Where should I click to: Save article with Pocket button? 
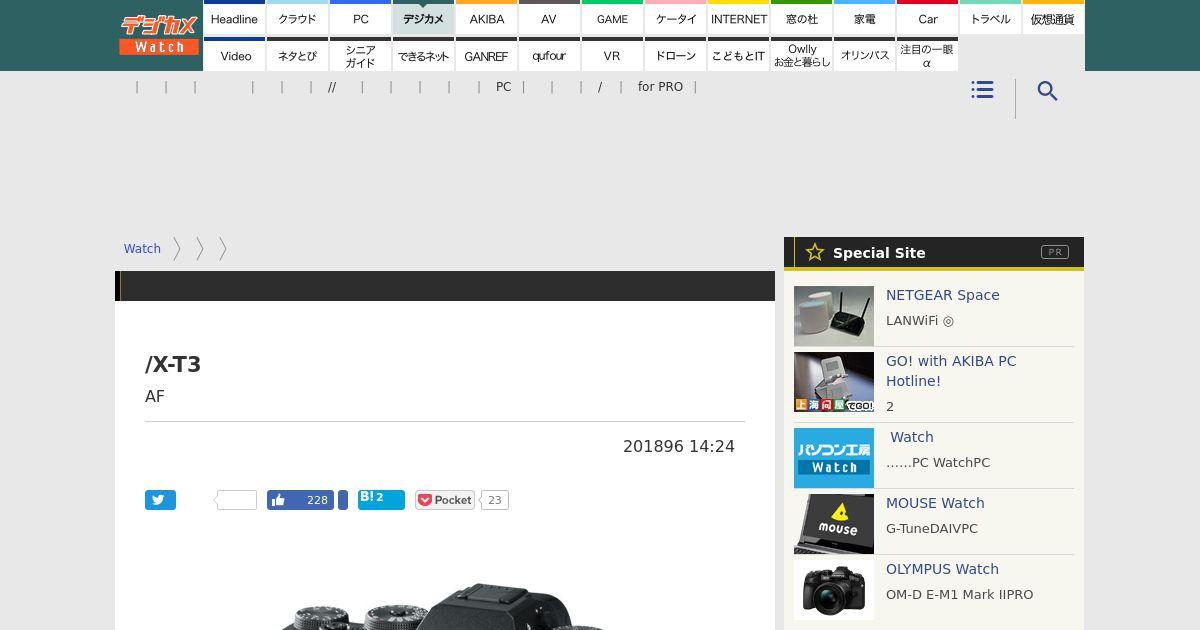point(445,500)
